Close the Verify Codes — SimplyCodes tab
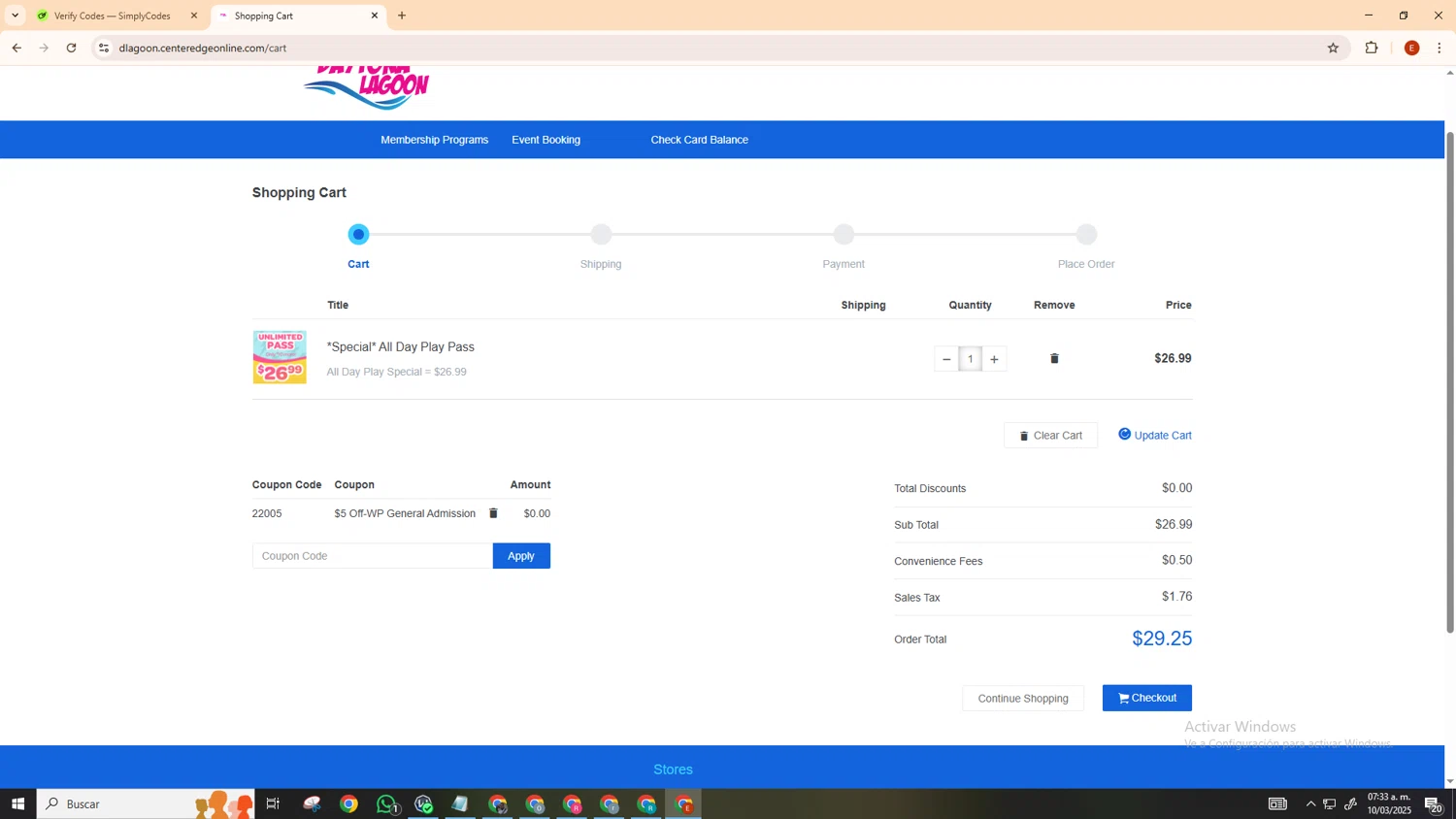The height and width of the screenshot is (819, 1456). coord(194,16)
